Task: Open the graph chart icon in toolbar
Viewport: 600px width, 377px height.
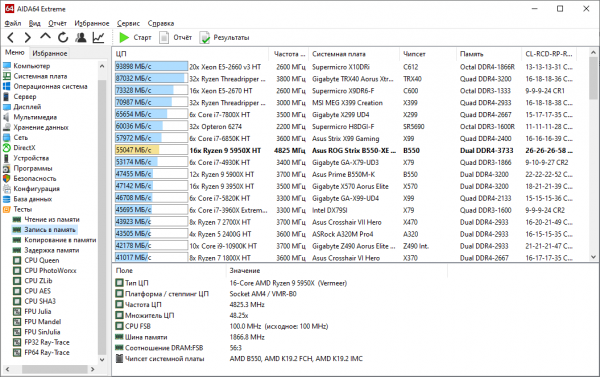Action: click(98, 38)
